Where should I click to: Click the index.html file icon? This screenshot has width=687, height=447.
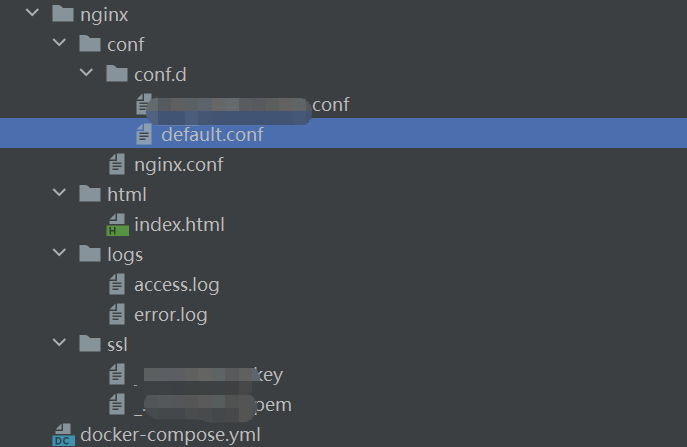[x=117, y=225]
